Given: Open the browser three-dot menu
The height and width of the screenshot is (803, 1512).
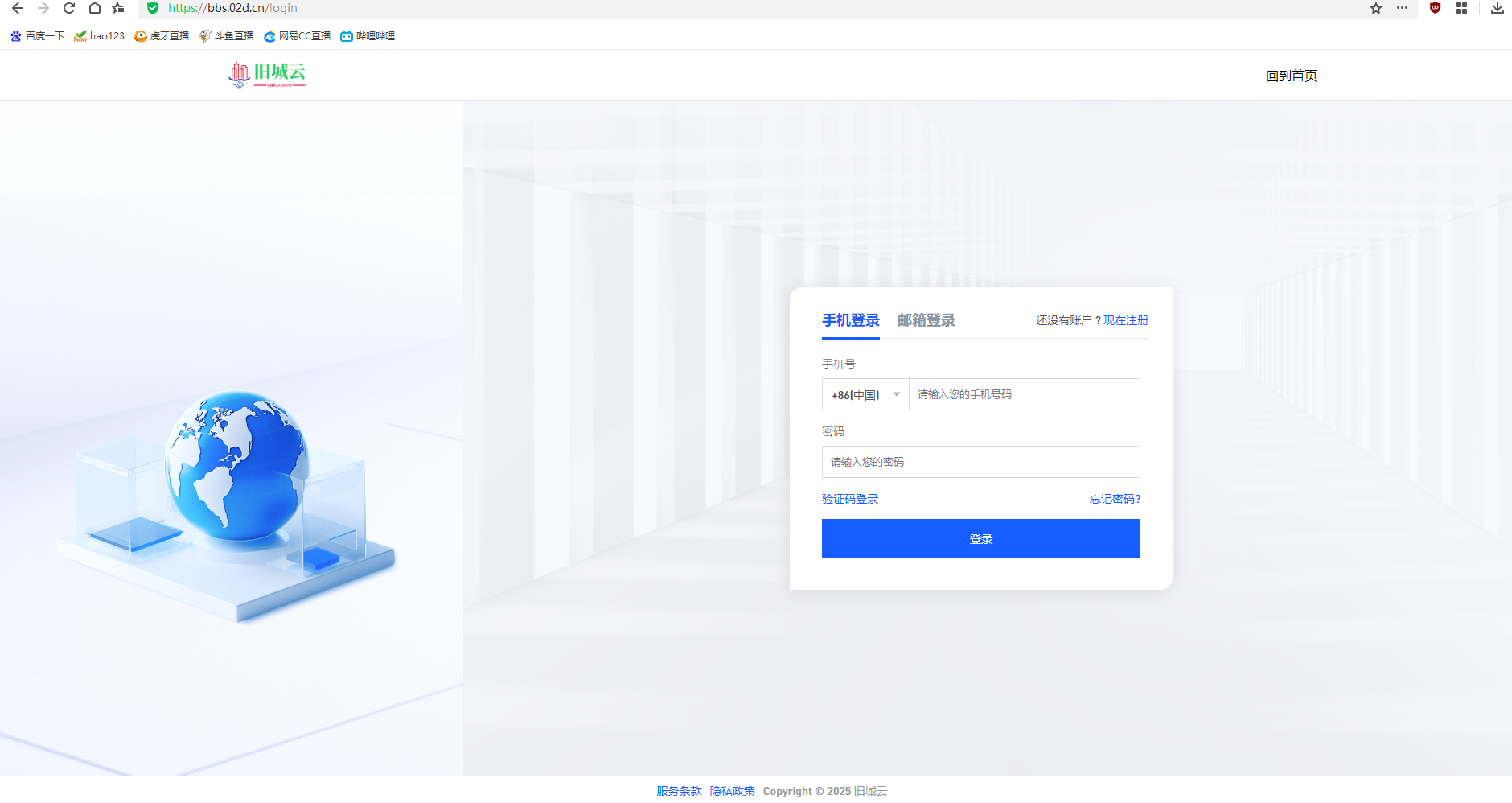Looking at the screenshot, I should (1402, 8).
